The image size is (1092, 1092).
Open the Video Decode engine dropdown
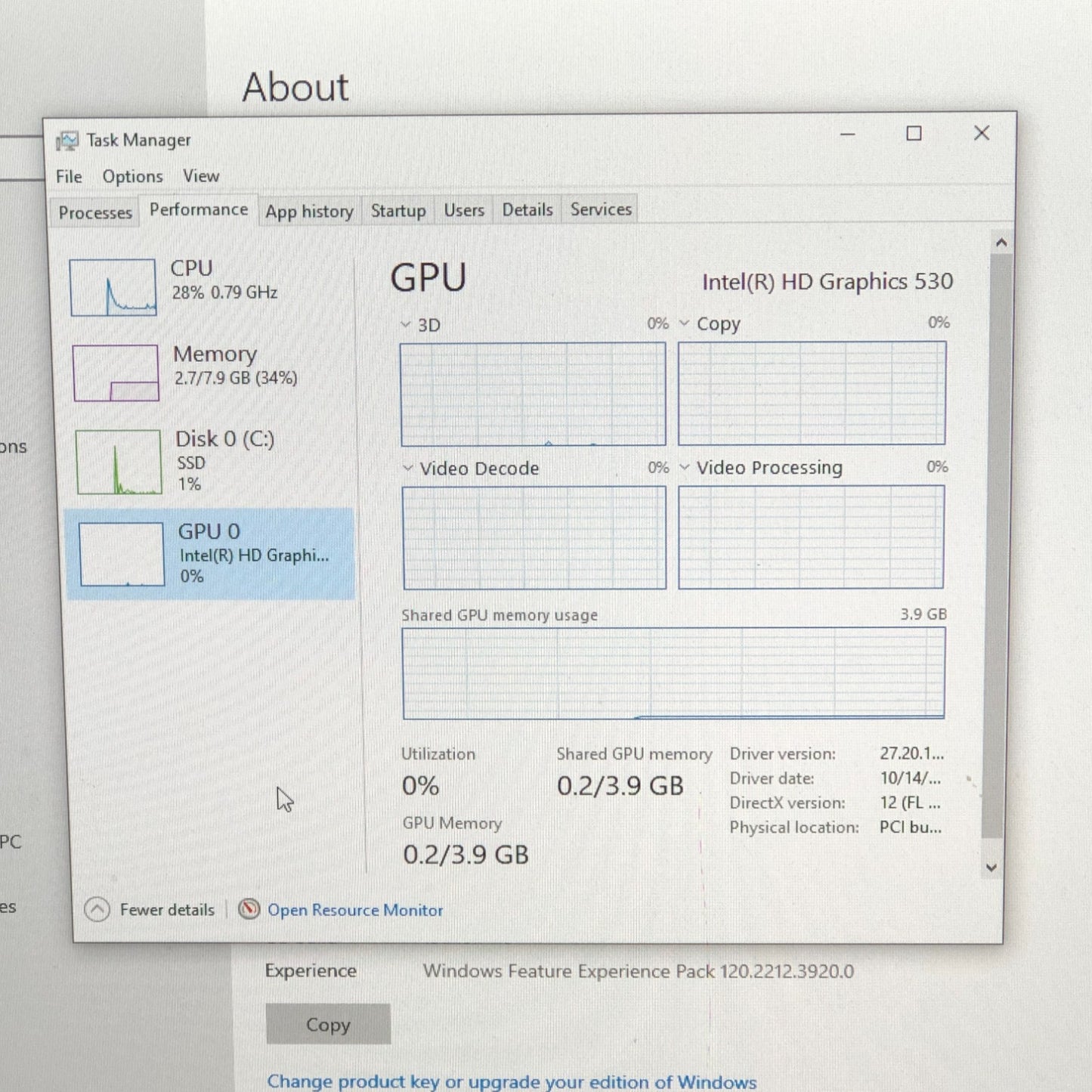408,468
